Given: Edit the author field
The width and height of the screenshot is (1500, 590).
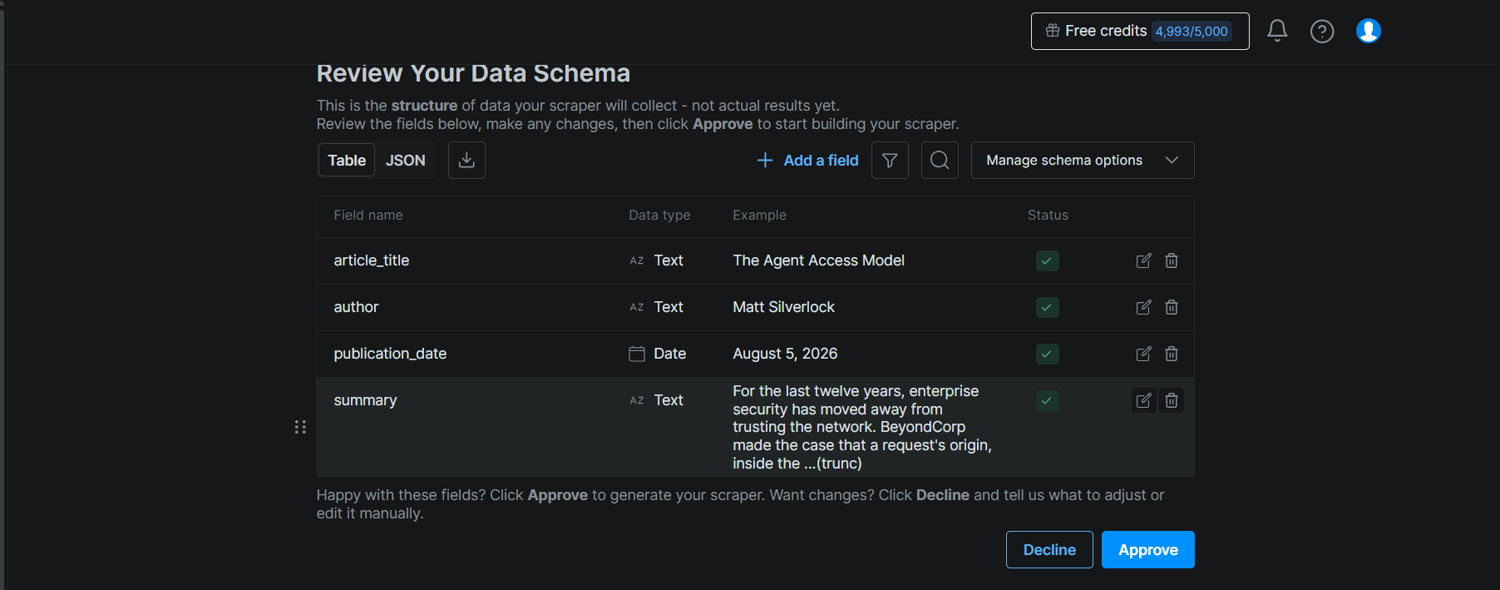Looking at the screenshot, I should (x=1144, y=307).
